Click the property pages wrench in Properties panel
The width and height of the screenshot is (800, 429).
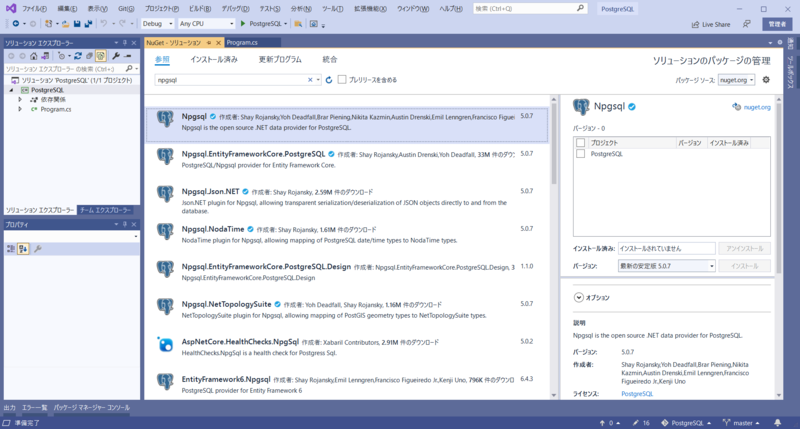tap(38, 249)
